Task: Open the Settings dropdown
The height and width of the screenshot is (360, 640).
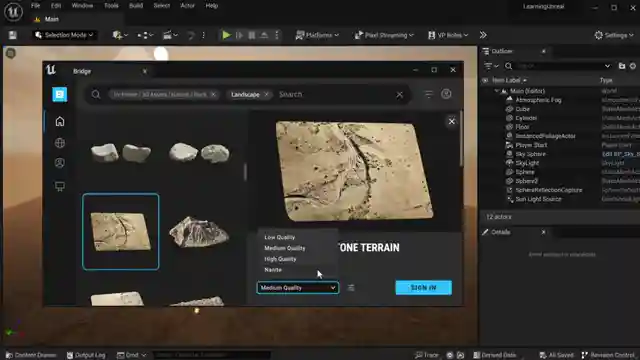Action: (x=614, y=35)
